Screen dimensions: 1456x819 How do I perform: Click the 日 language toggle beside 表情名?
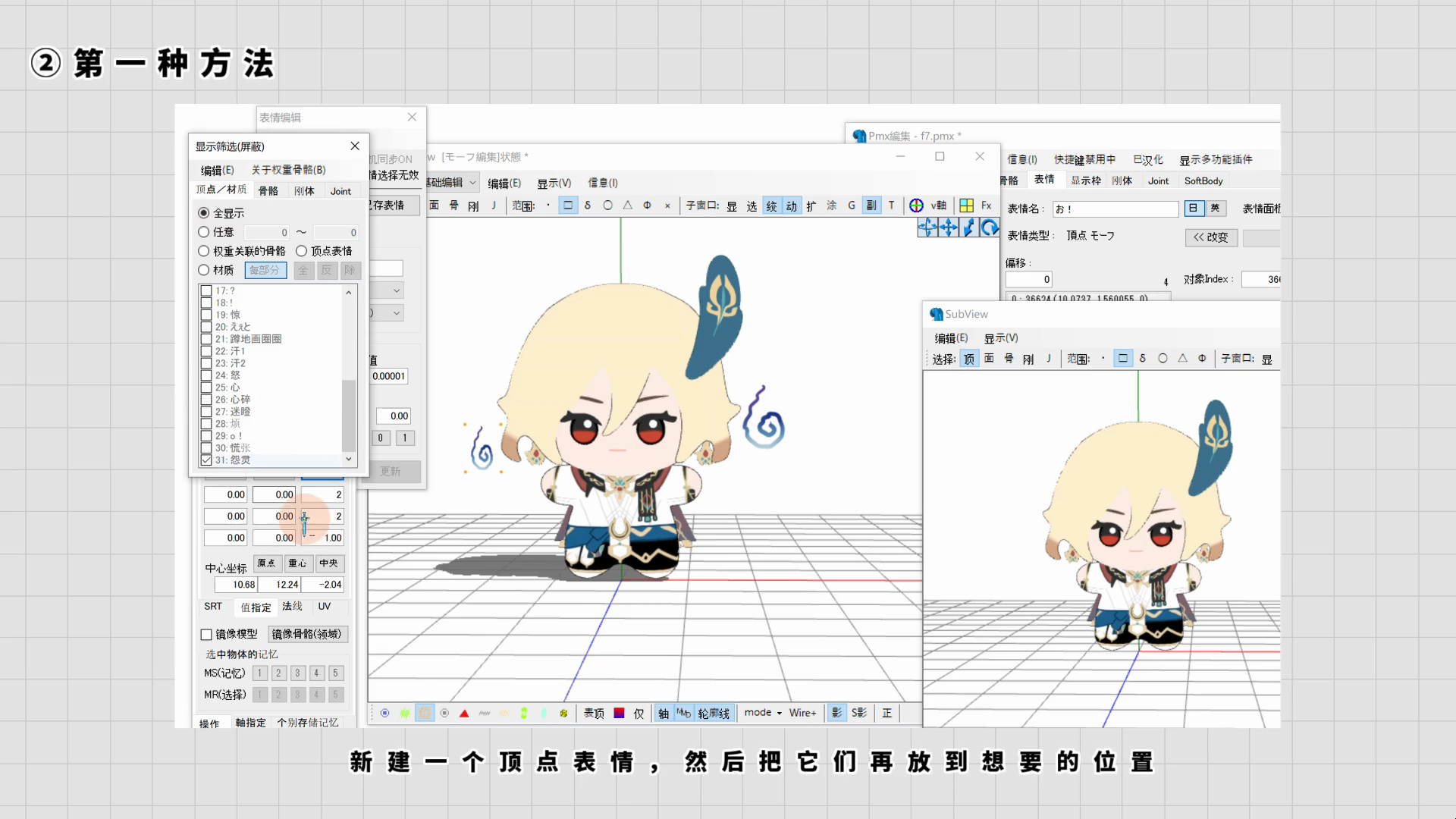[1194, 209]
